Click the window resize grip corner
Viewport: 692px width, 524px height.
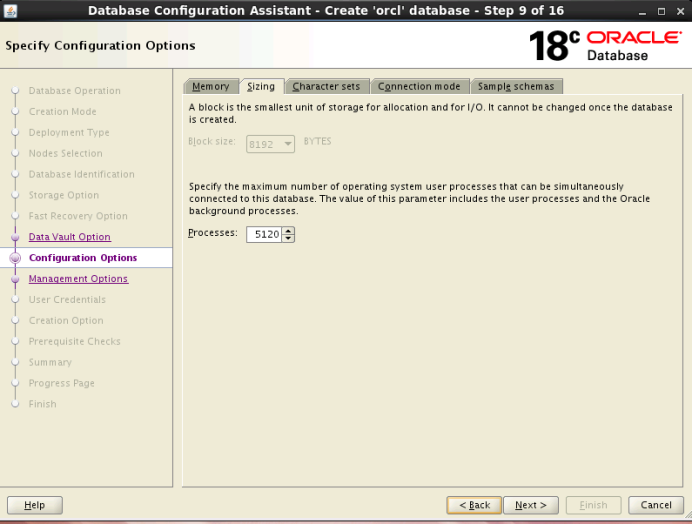(x=688, y=515)
